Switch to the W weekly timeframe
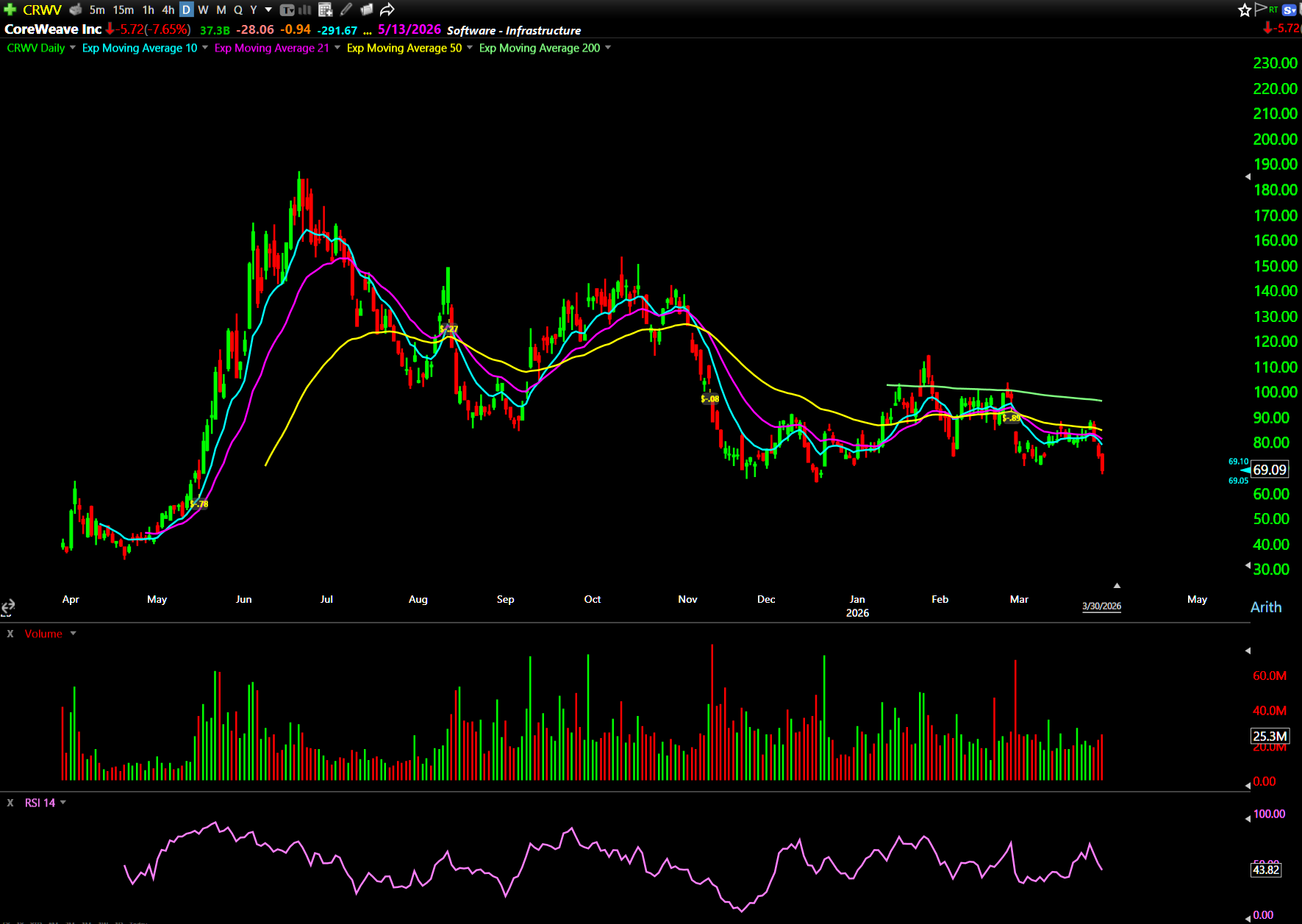 click(x=204, y=10)
